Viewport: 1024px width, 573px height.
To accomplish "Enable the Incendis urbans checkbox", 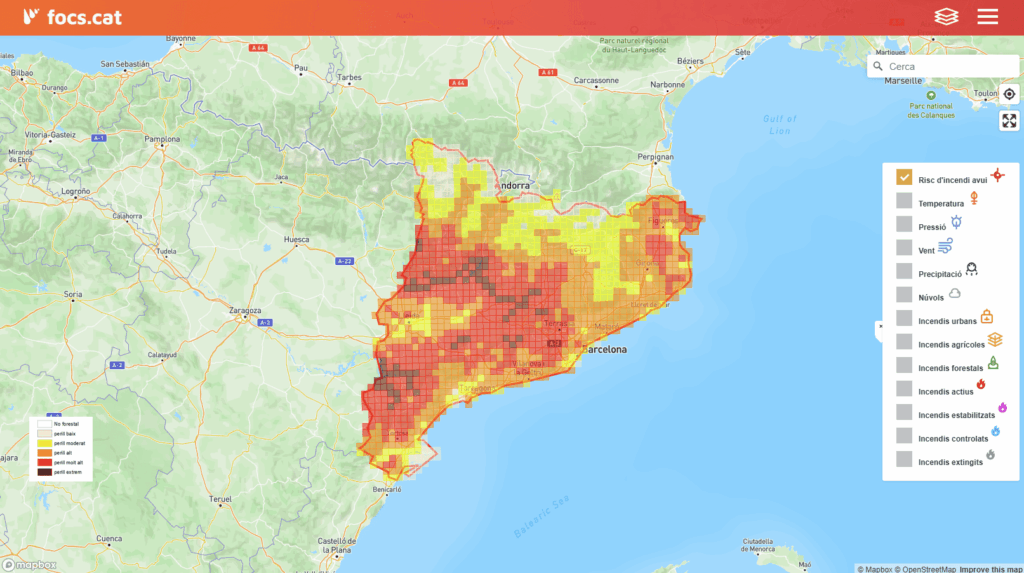I will coord(904,318).
